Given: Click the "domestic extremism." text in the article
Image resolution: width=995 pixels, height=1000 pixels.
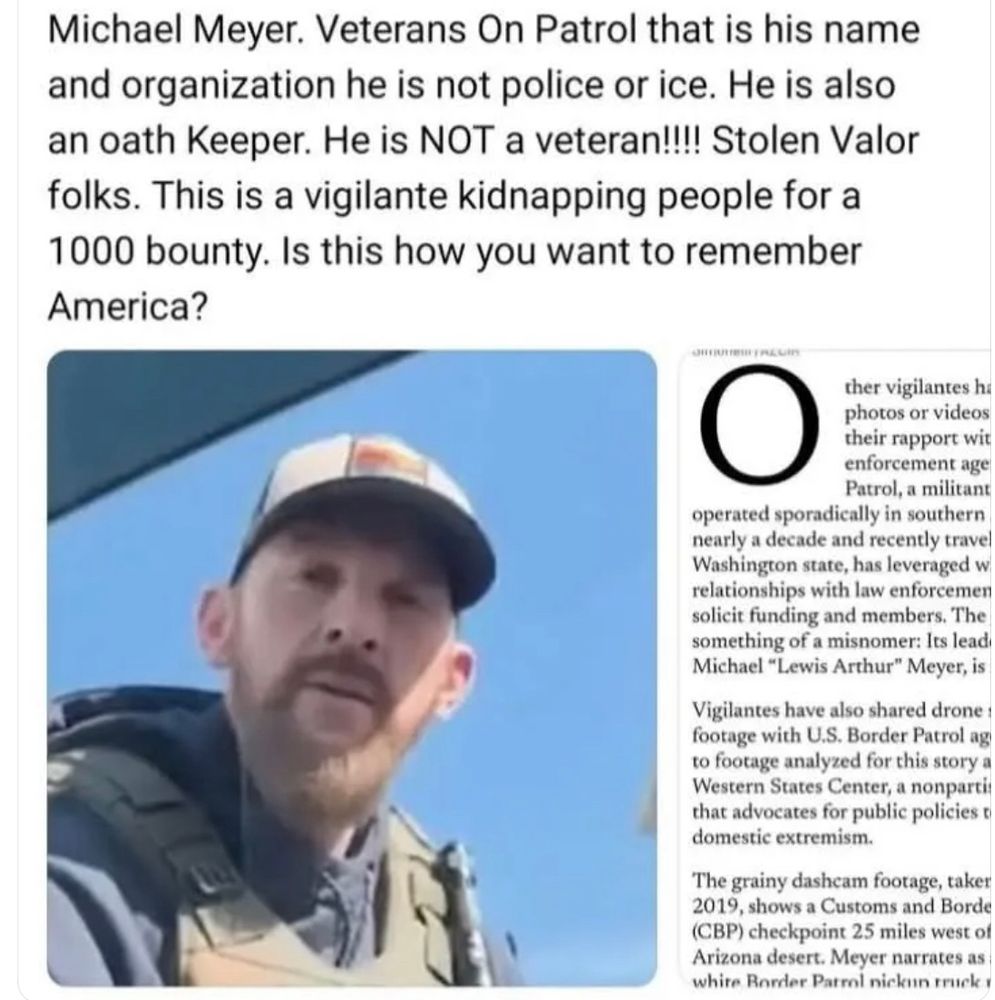Looking at the screenshot, I should pos(782,837).
